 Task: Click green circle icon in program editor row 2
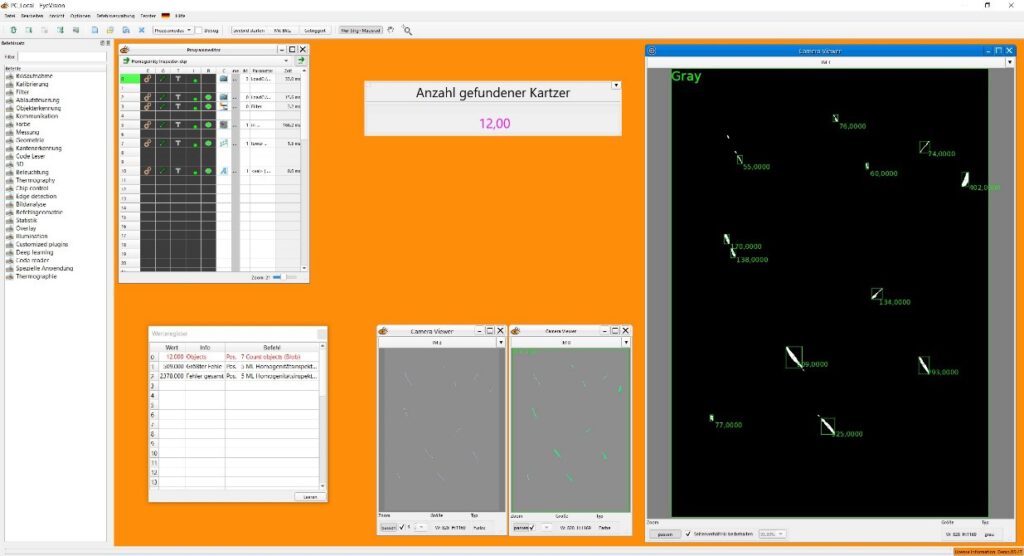tap(208, 97)
